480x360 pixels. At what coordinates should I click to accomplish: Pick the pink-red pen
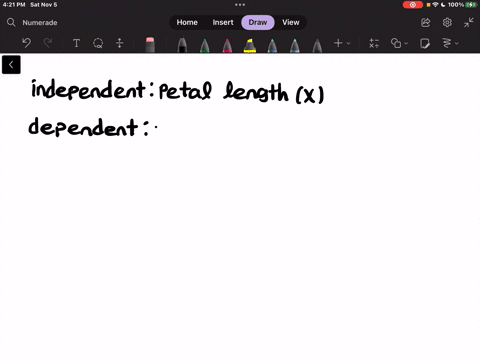[227, 46]
